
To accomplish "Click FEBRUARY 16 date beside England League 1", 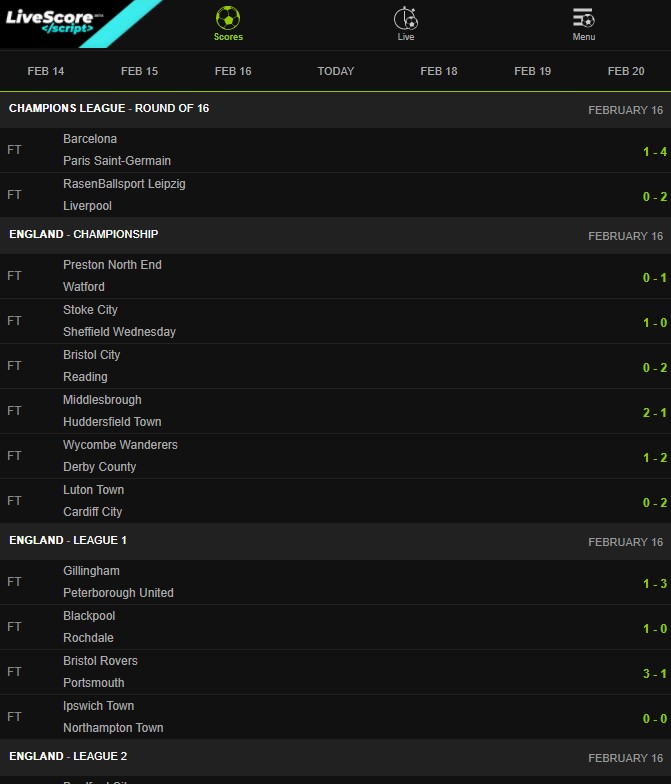I will 626,542.
